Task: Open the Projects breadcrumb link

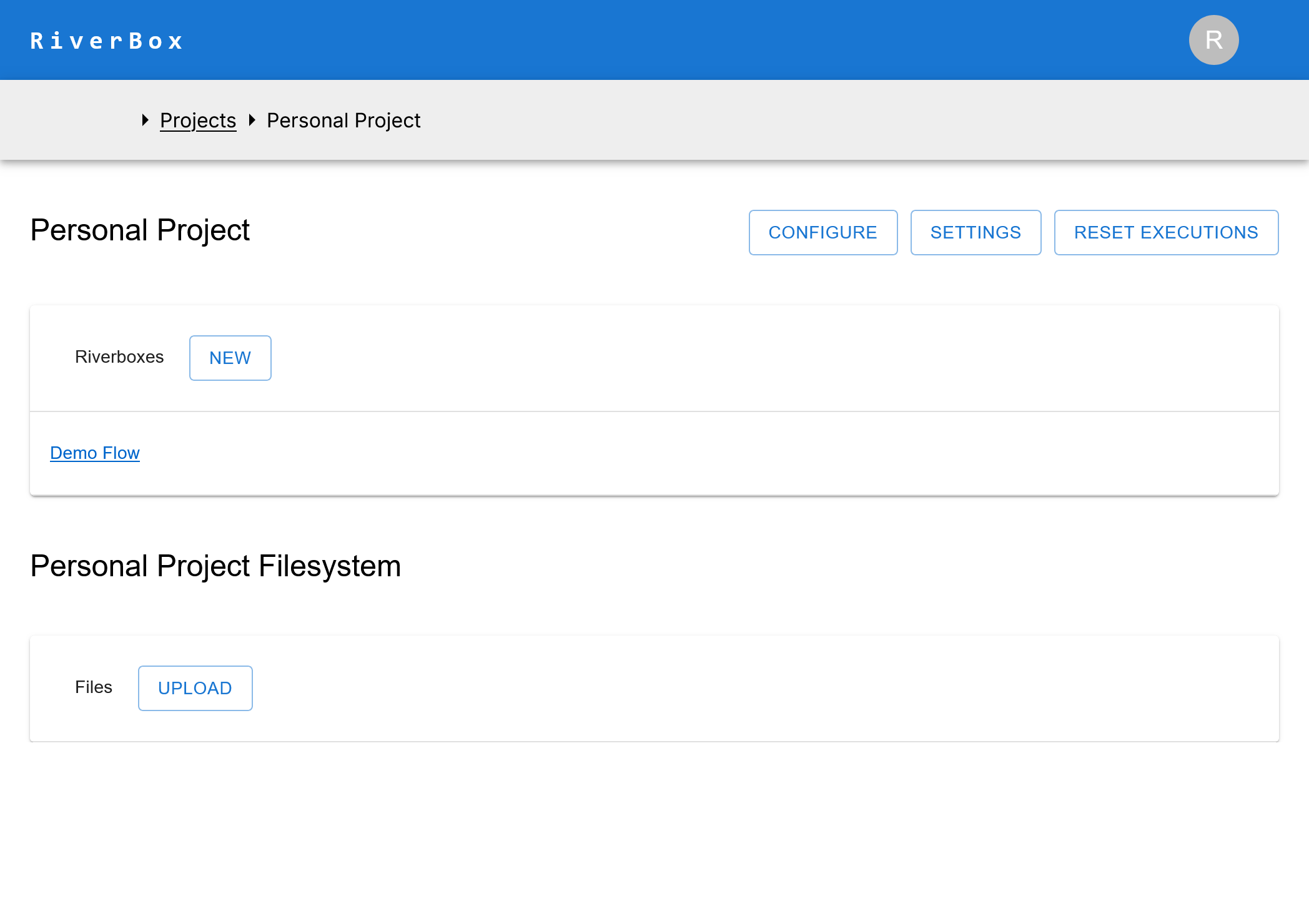Action: coord(198,120)
